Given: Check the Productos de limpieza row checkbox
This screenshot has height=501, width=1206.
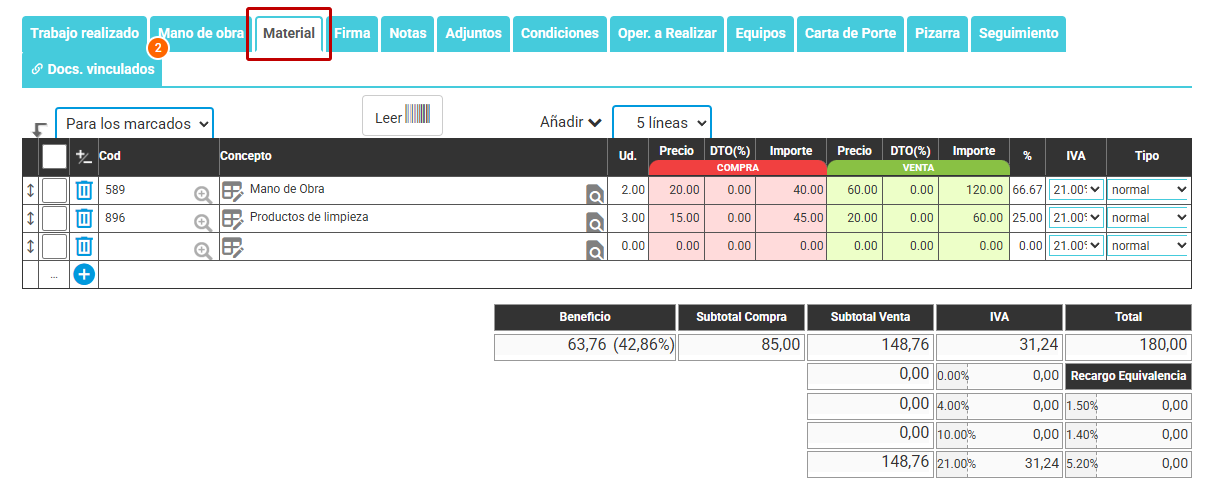Looking at the screenshot, I should click(x=54, y=218).
